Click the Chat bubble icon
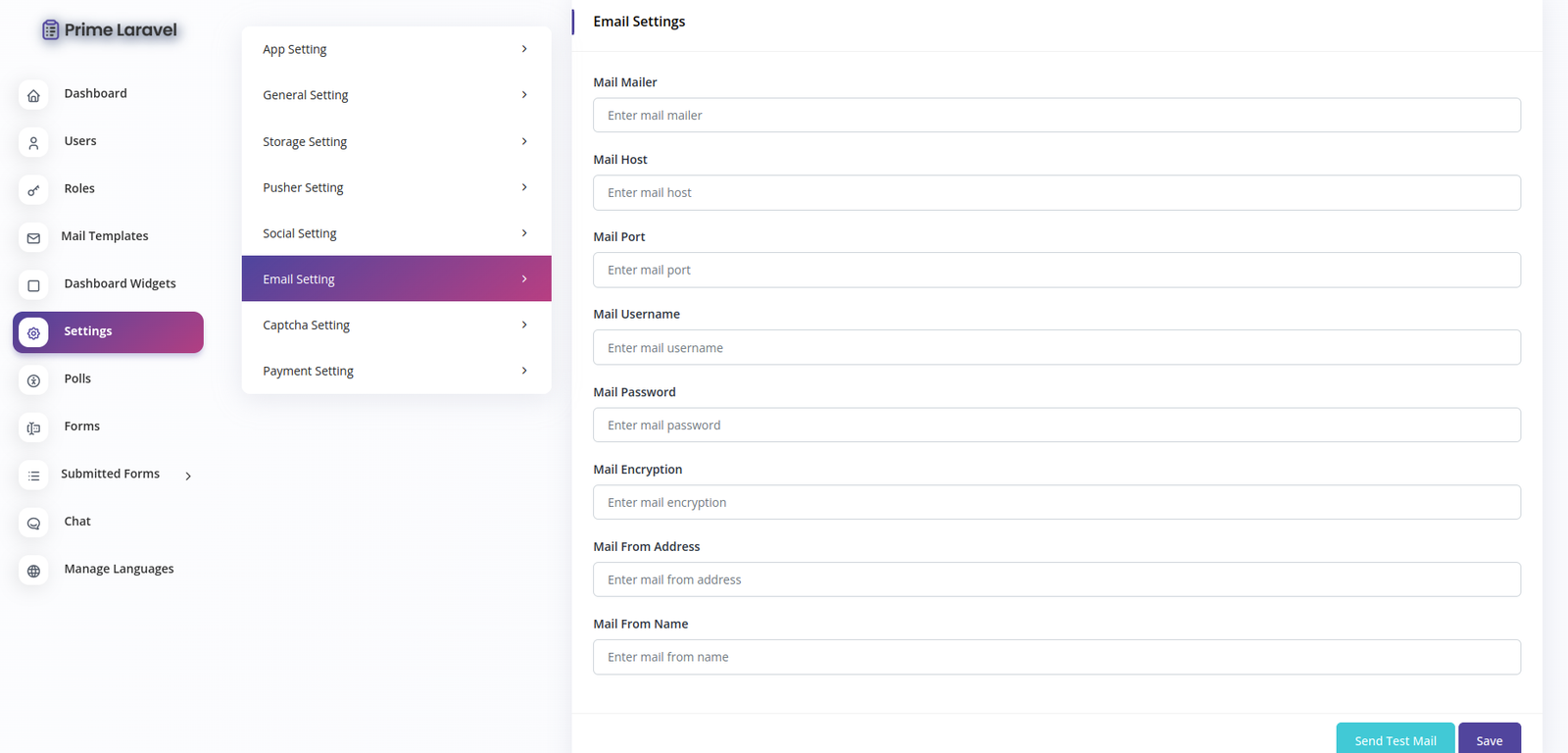The width and height of the screenshot is (1568, 753). [33, 524]
